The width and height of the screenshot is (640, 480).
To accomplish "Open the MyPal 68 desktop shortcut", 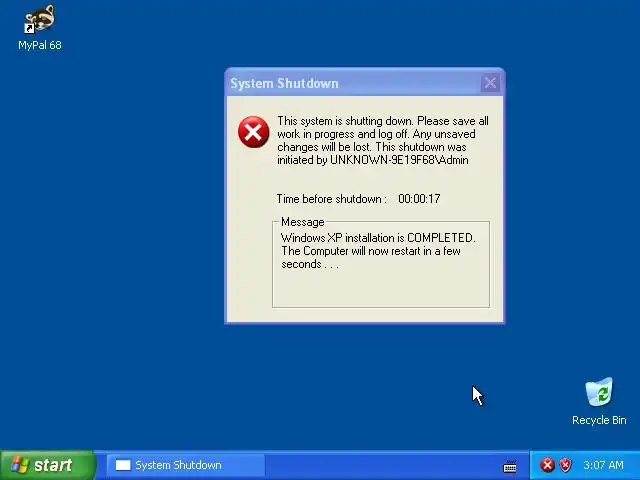I will [40, 28].
